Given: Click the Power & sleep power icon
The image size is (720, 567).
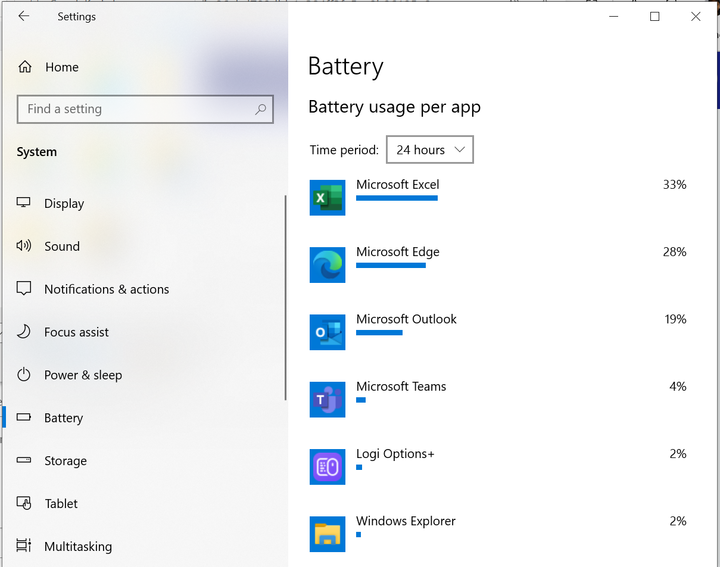Looking at the screenshot, I should point(23,375).
